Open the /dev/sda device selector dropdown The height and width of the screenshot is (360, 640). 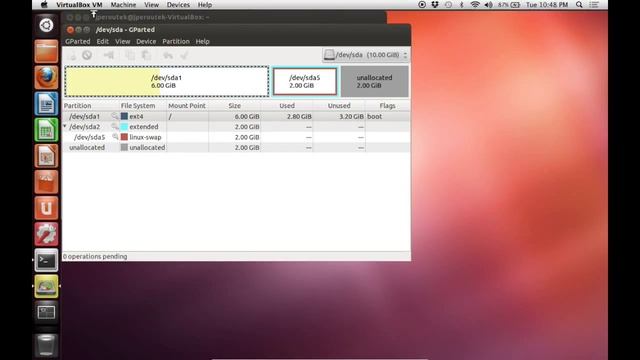tap(366, 55)
